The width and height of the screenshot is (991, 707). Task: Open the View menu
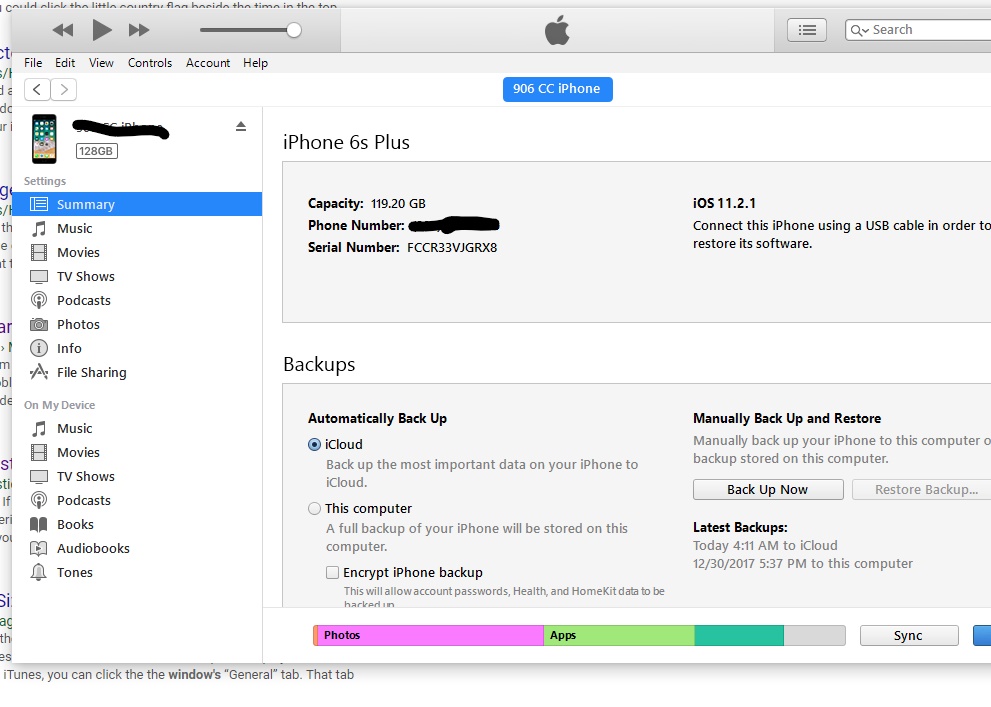(x=101, y=63)
